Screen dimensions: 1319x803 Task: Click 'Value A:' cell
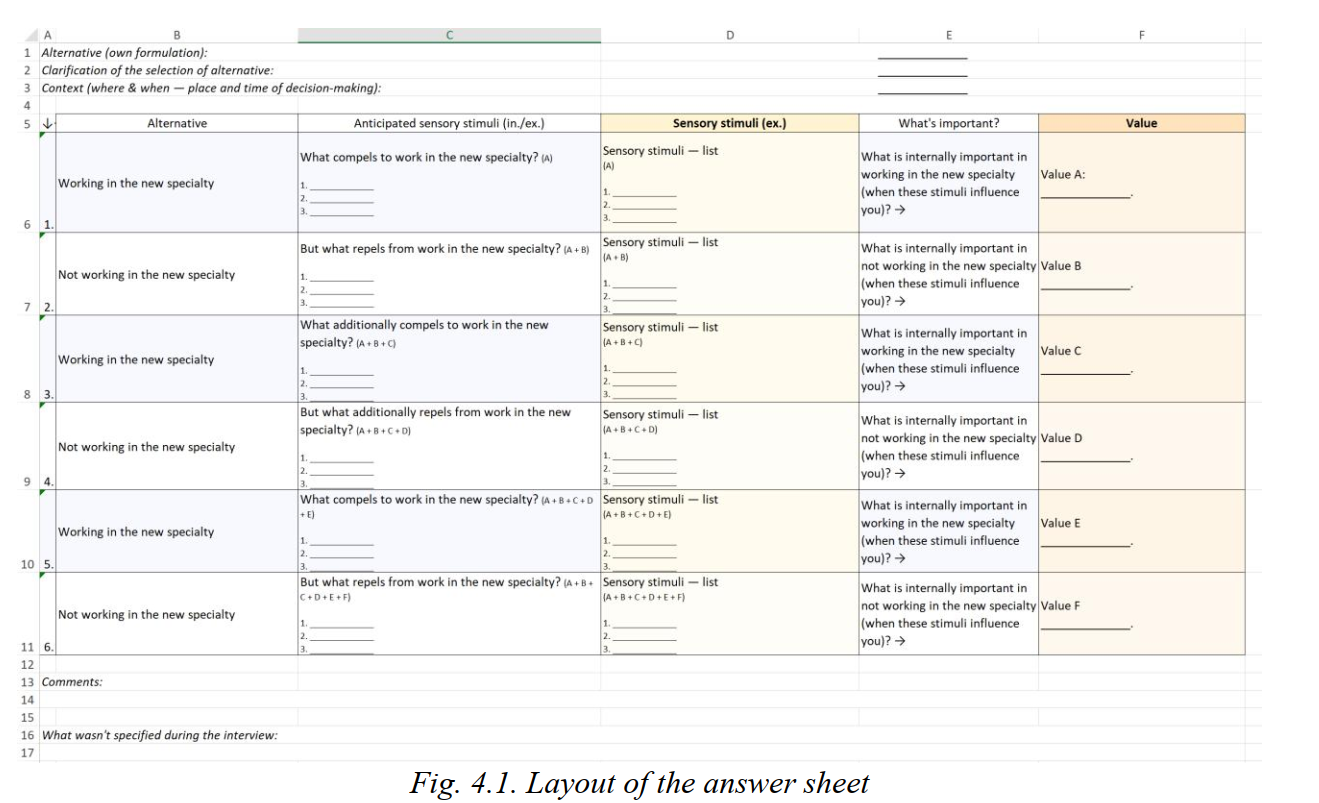tap(1141, 183)
